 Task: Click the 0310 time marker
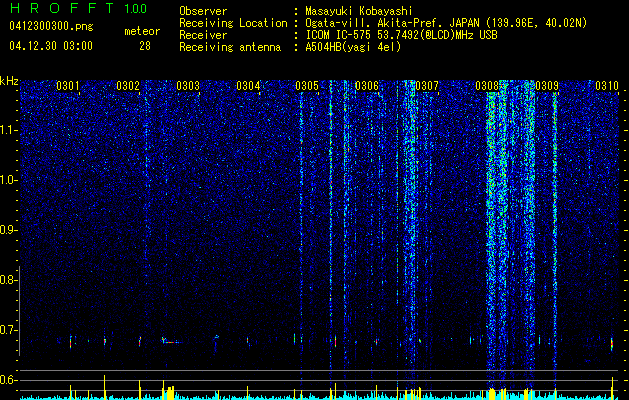click(x=607, y=85)
